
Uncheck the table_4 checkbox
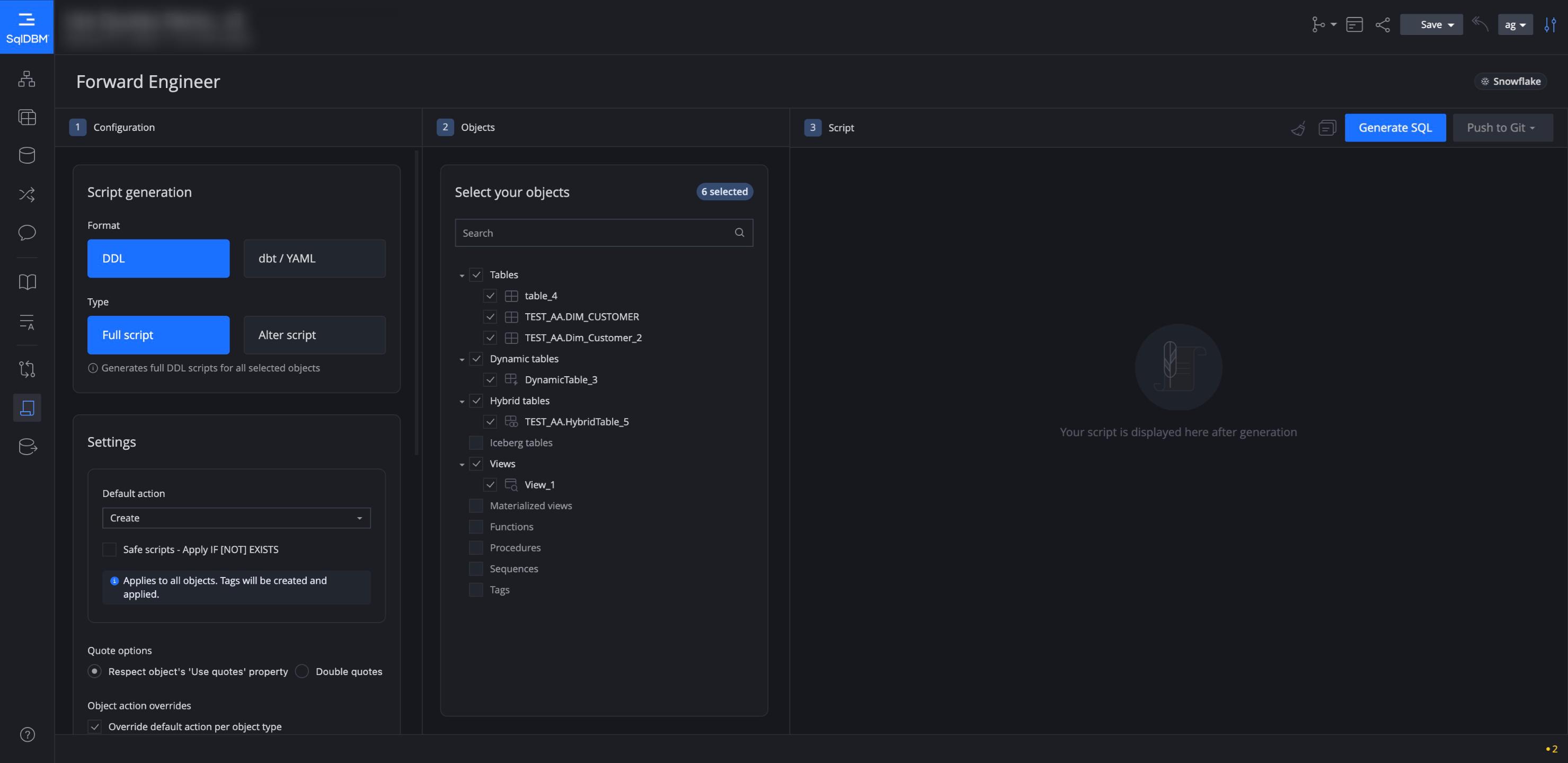click(x=490, y=296)
